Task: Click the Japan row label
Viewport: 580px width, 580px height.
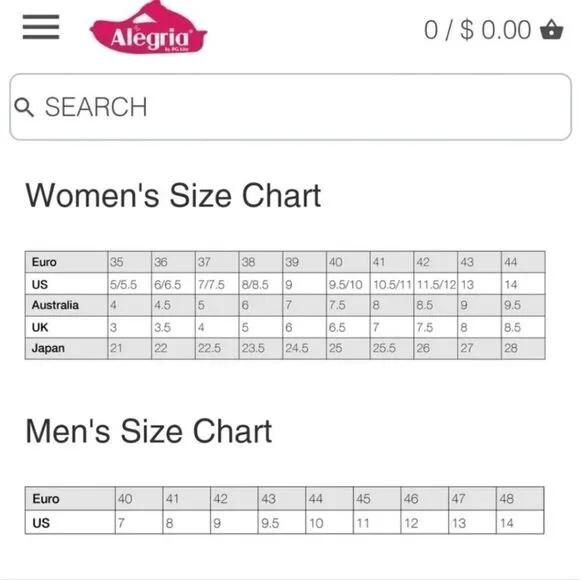Action: click(66, 348)
